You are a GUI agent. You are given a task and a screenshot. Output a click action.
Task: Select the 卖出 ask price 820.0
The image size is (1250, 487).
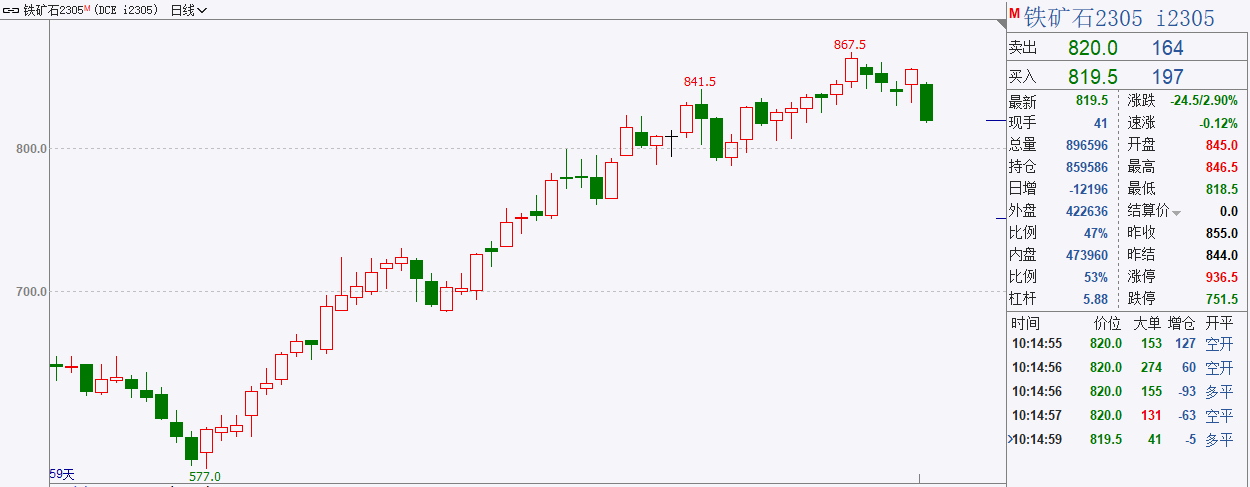click(x=1092, y=48)
